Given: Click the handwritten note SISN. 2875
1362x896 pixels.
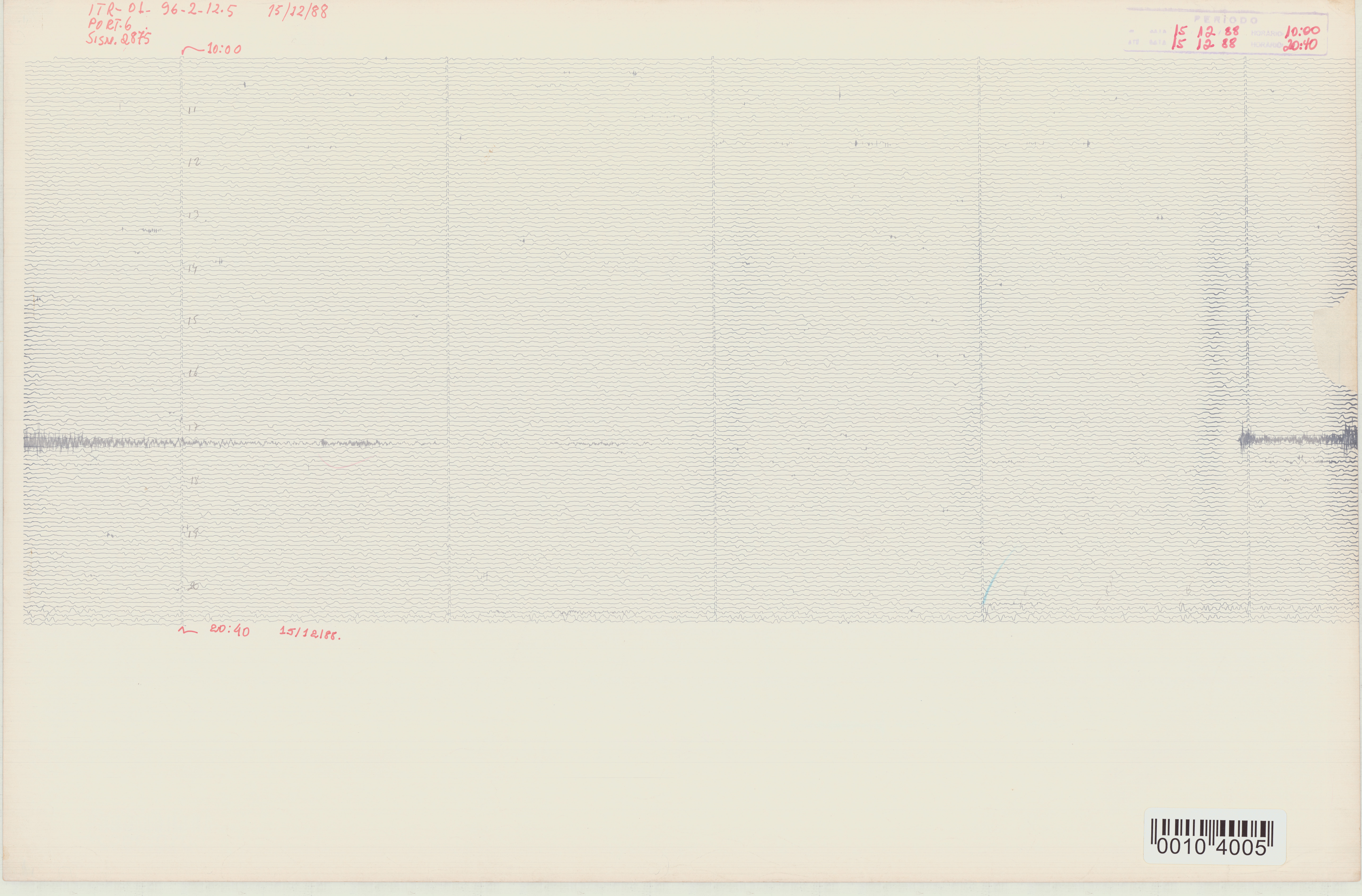Looking at the screenshot, I should 119,38.
